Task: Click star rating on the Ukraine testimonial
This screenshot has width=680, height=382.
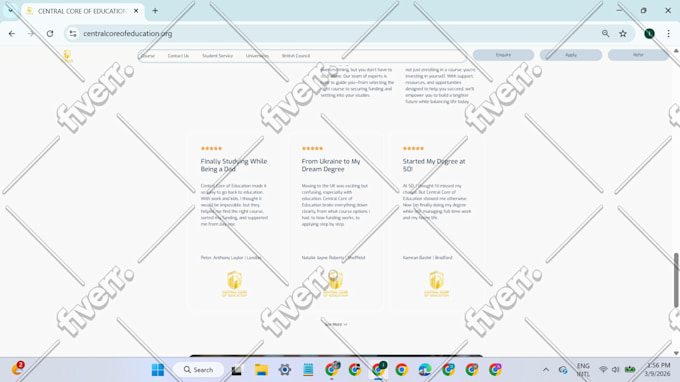Action: [x=312, y=148]
